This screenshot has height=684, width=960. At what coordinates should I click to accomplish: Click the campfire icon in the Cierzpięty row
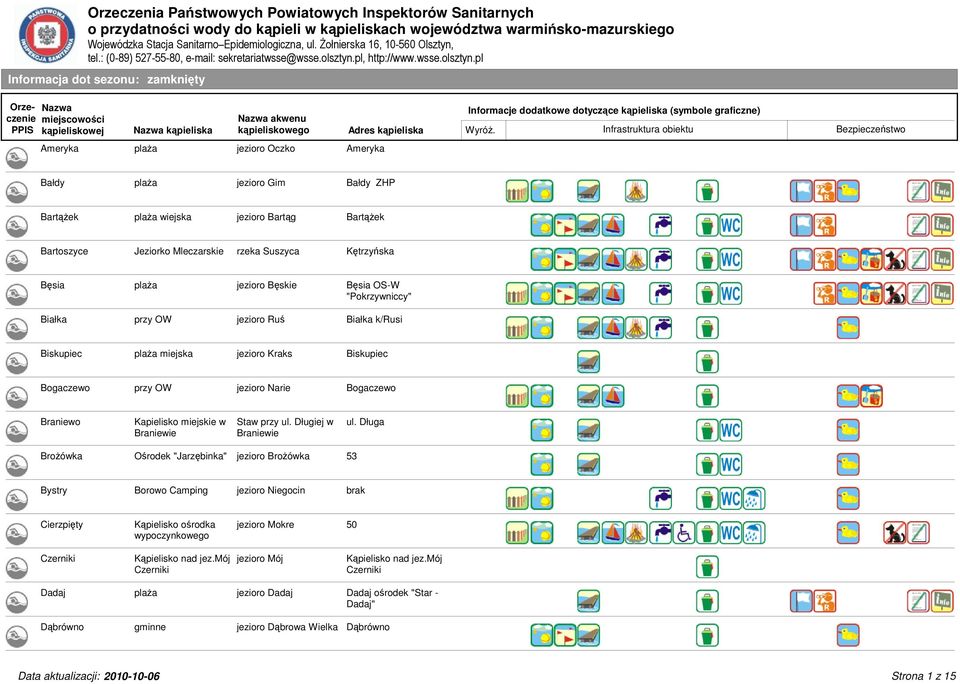[x=636, y=533]
